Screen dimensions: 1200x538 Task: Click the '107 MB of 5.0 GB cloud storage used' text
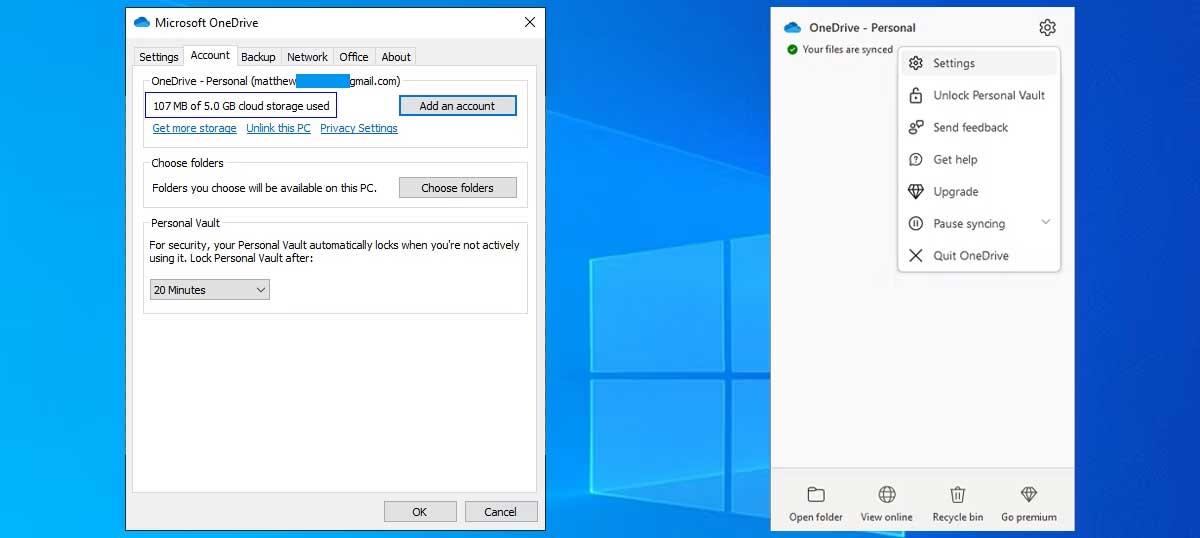pos(241,105)
